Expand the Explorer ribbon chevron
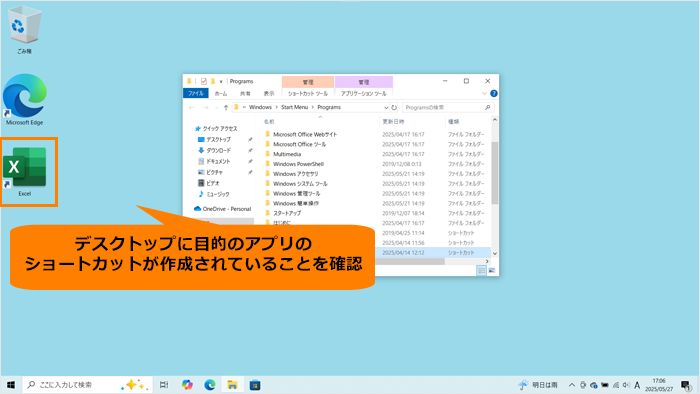 (x=484, y=93)
